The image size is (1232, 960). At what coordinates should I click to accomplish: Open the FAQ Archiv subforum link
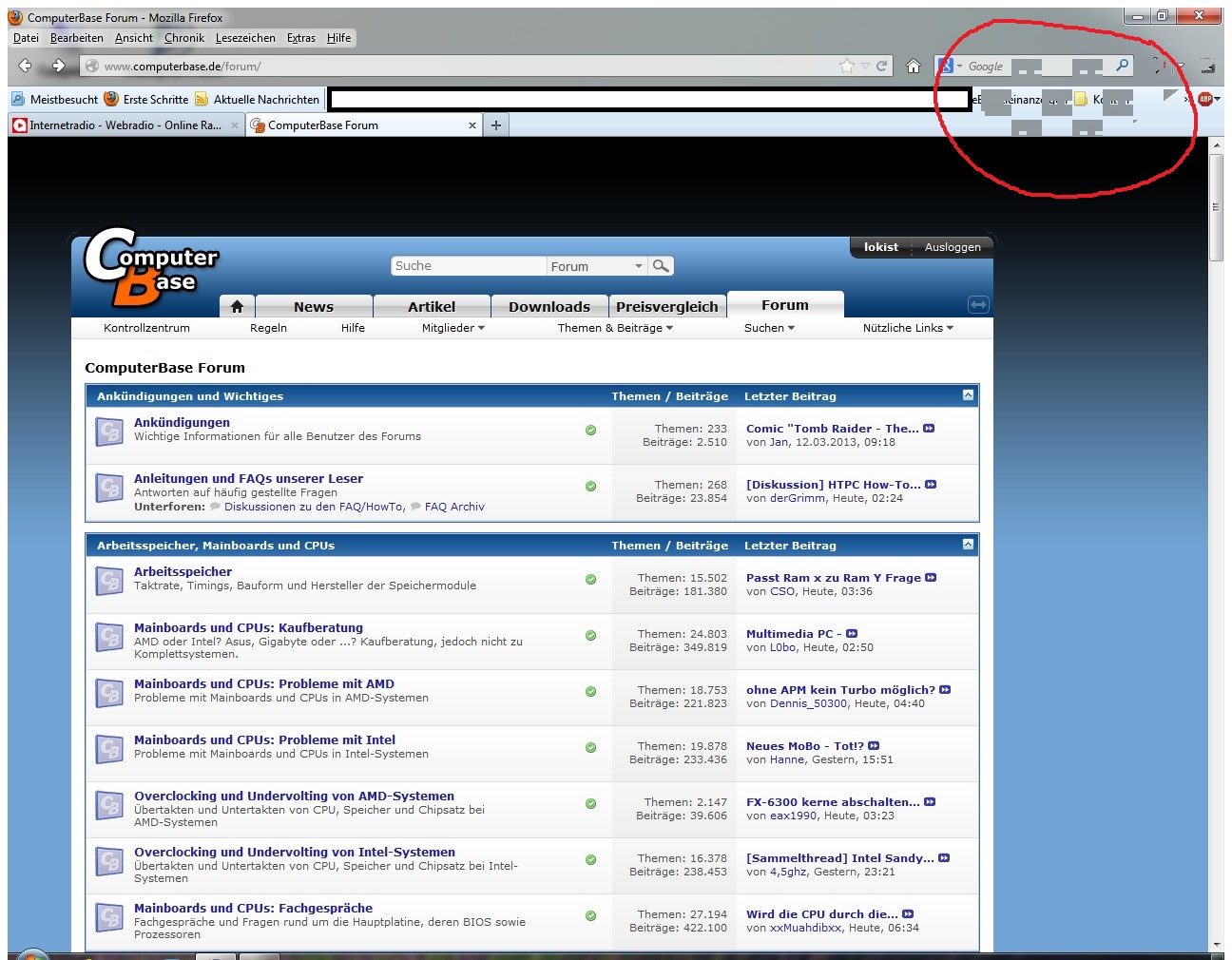[454, 507]
